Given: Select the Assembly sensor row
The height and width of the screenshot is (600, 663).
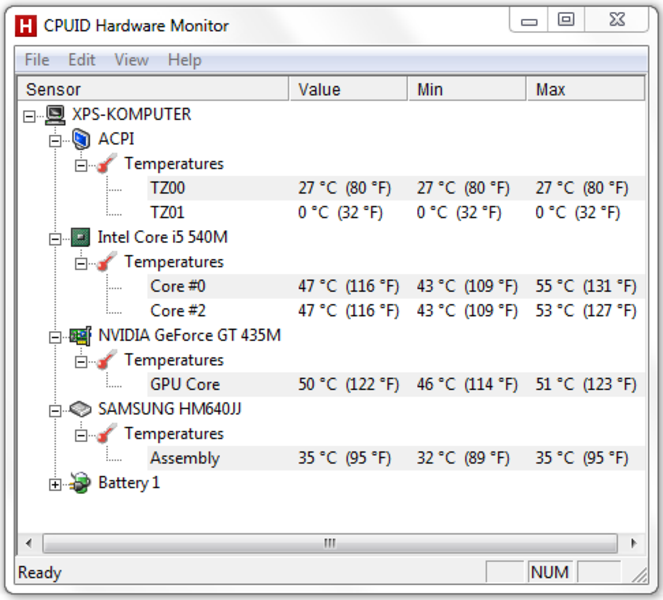Looking at the screenshot, I should [396, 458].
